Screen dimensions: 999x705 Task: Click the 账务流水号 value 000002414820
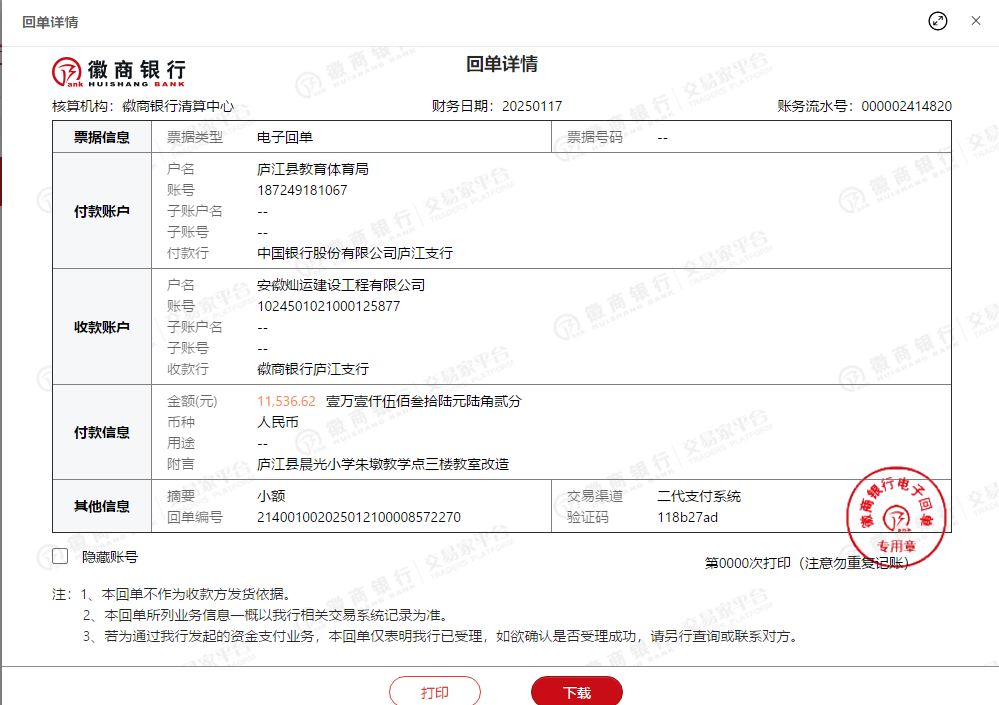(x=906, y=106)
